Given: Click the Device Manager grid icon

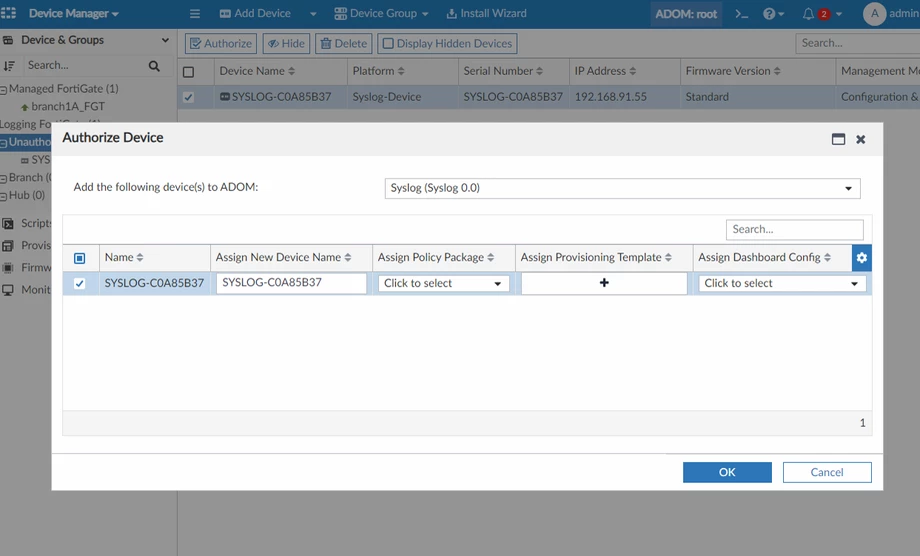Looking at the screenshot, I should tap(8, 13).
